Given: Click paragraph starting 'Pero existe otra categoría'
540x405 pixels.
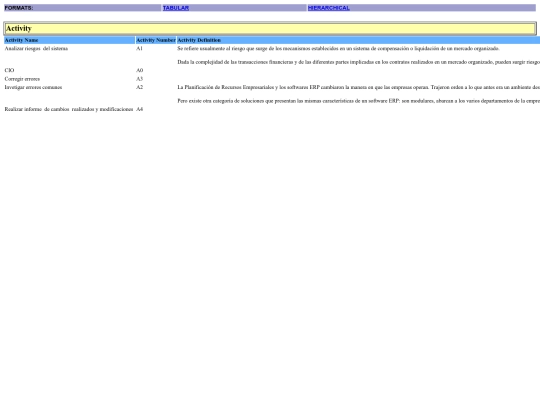Looking at the screenshot, I should [359, 101].
